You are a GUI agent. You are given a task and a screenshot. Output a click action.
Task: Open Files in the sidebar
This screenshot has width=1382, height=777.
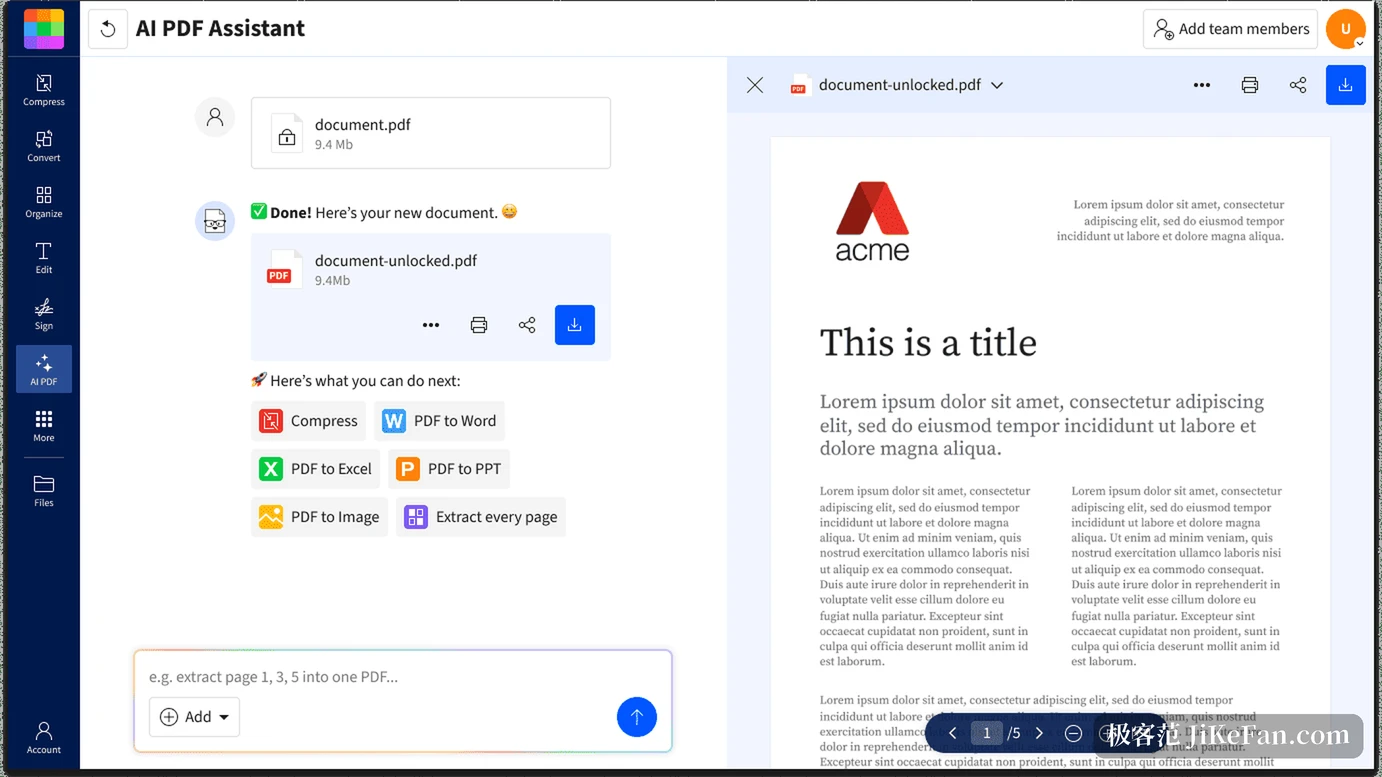[44, 491]
